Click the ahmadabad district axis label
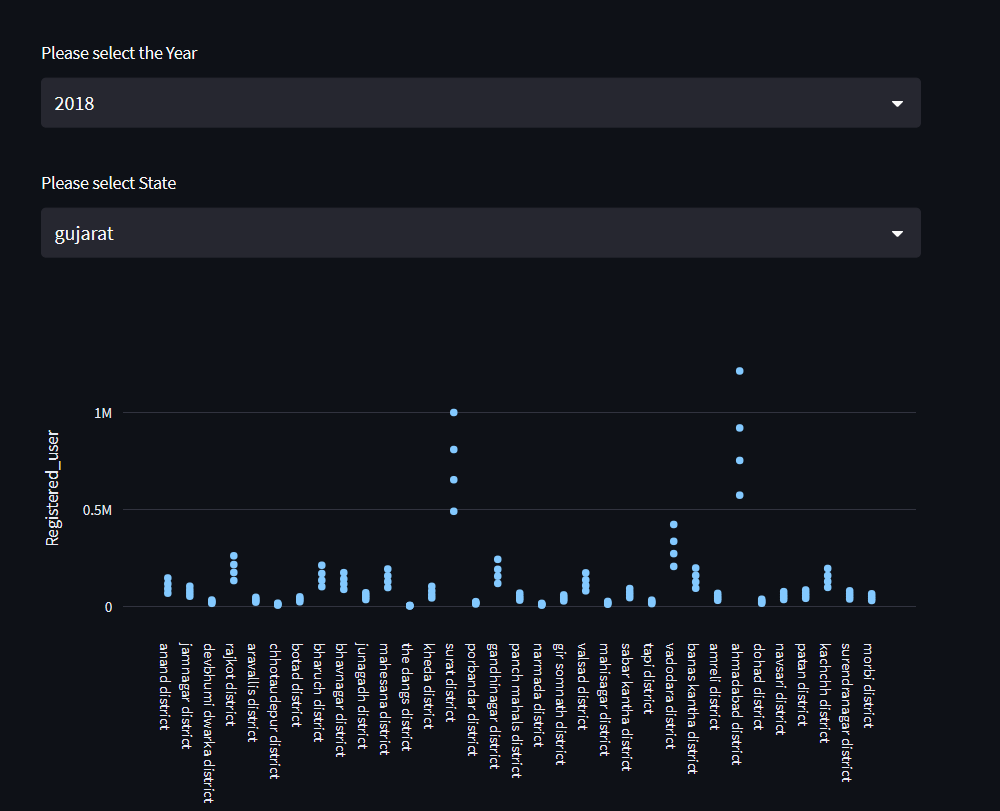The height and width of the screenshot is (811, 1000). point(738,700)
